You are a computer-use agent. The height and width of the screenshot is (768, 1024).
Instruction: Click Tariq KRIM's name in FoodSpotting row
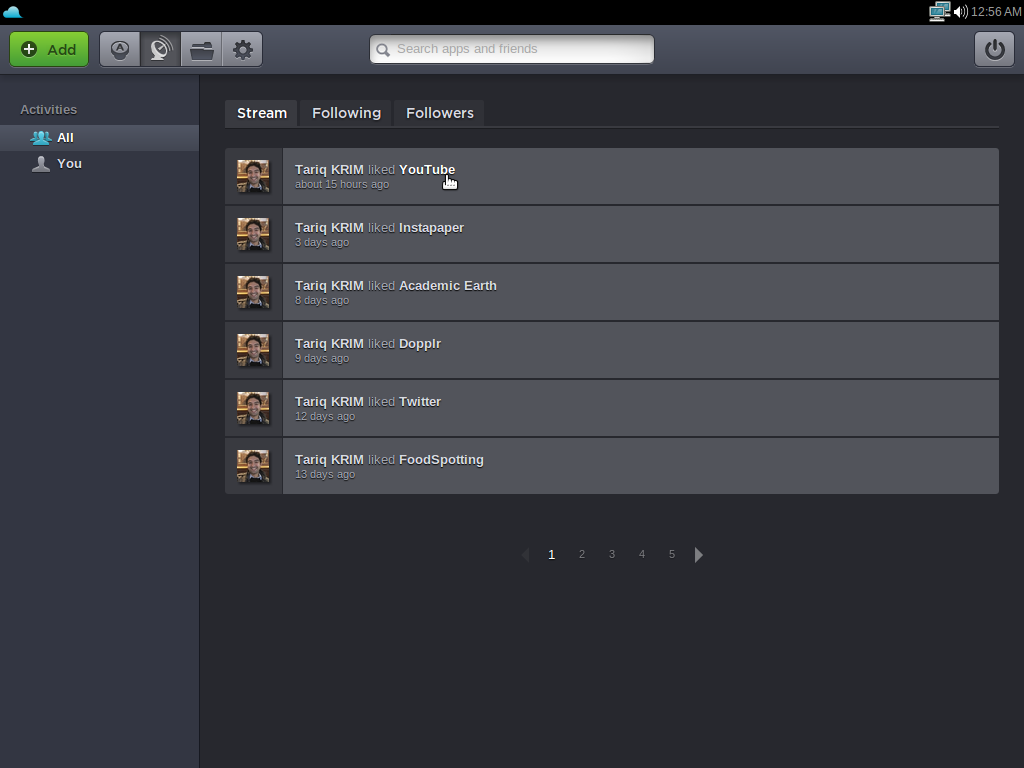[x=329, y=460]
